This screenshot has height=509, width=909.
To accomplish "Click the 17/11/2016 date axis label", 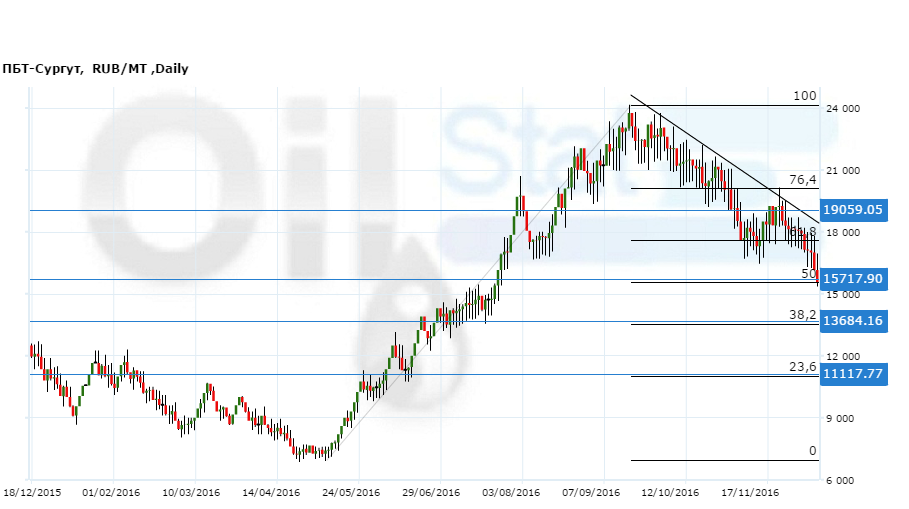I will [750, 493].
